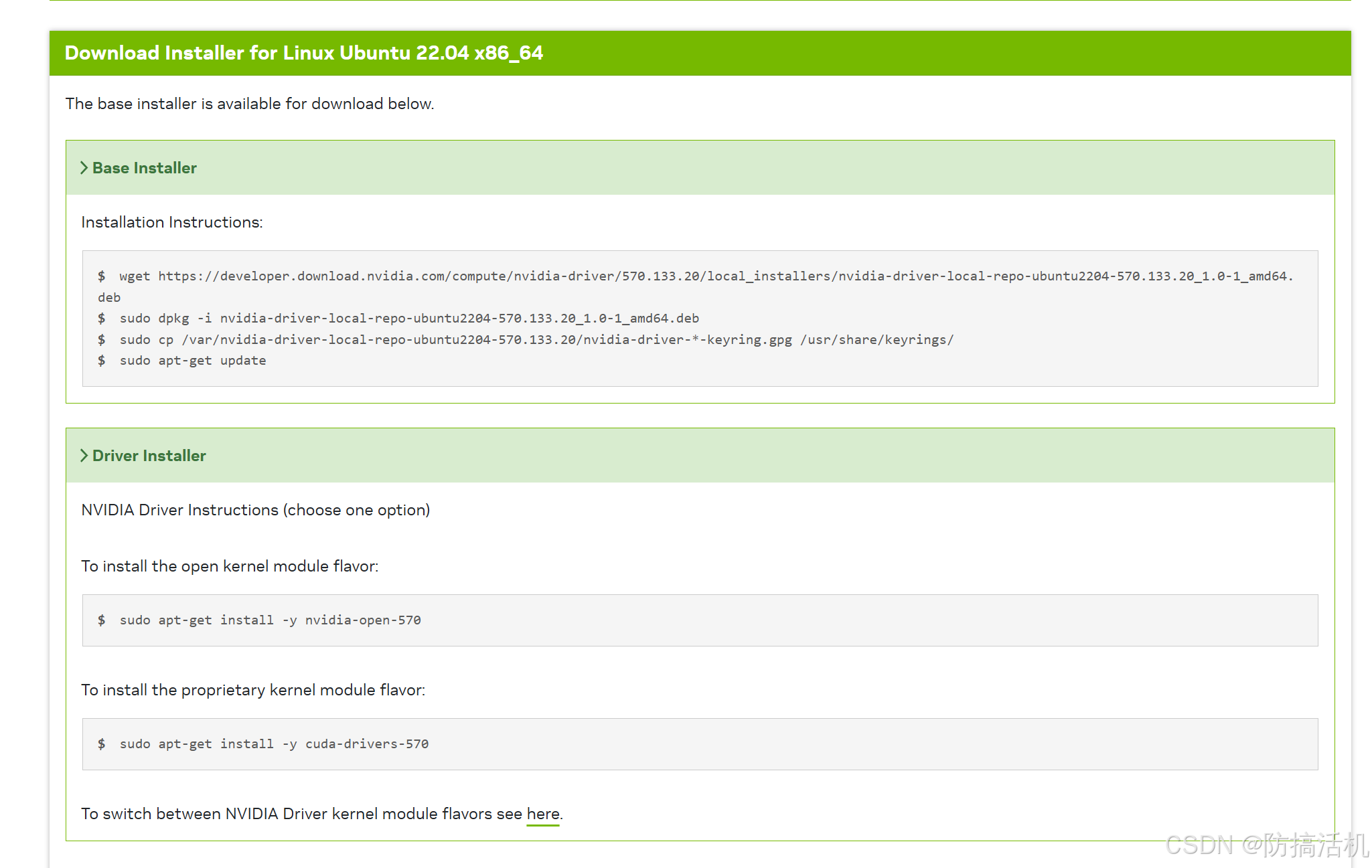Click the Base Installer heading text
The height and width of the screenshot is (868, 1372).
point(145,168)
